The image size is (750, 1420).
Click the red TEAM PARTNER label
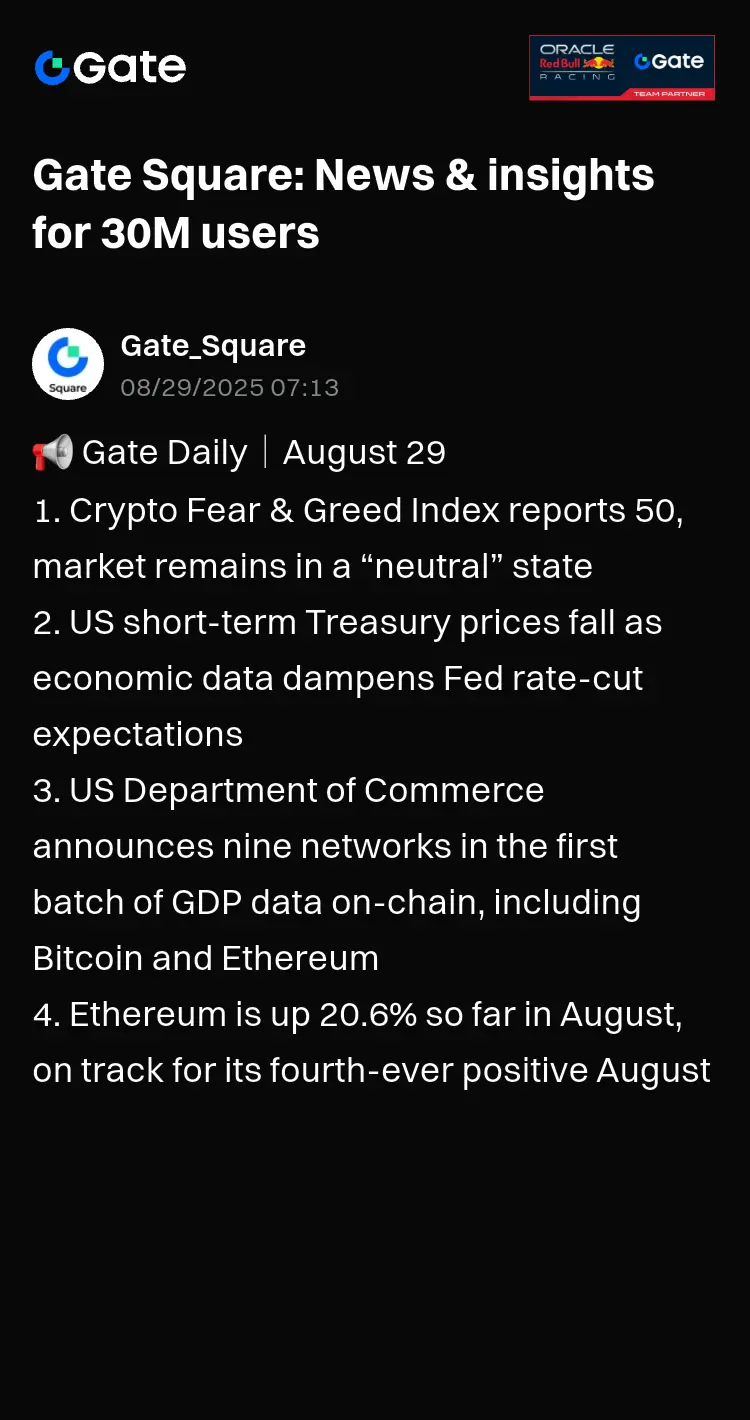tap(669, 94)
